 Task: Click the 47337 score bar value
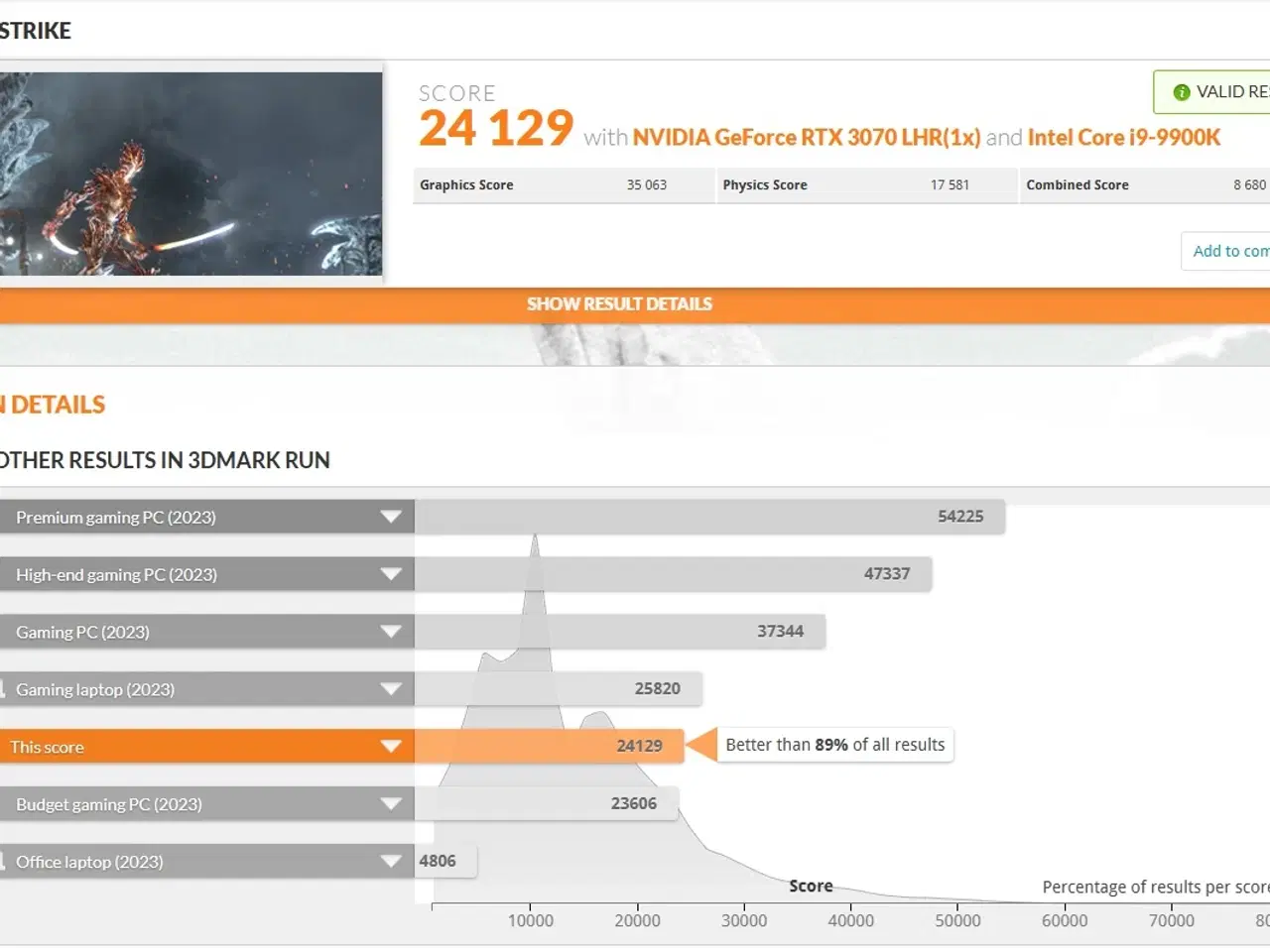click(887, 573)
